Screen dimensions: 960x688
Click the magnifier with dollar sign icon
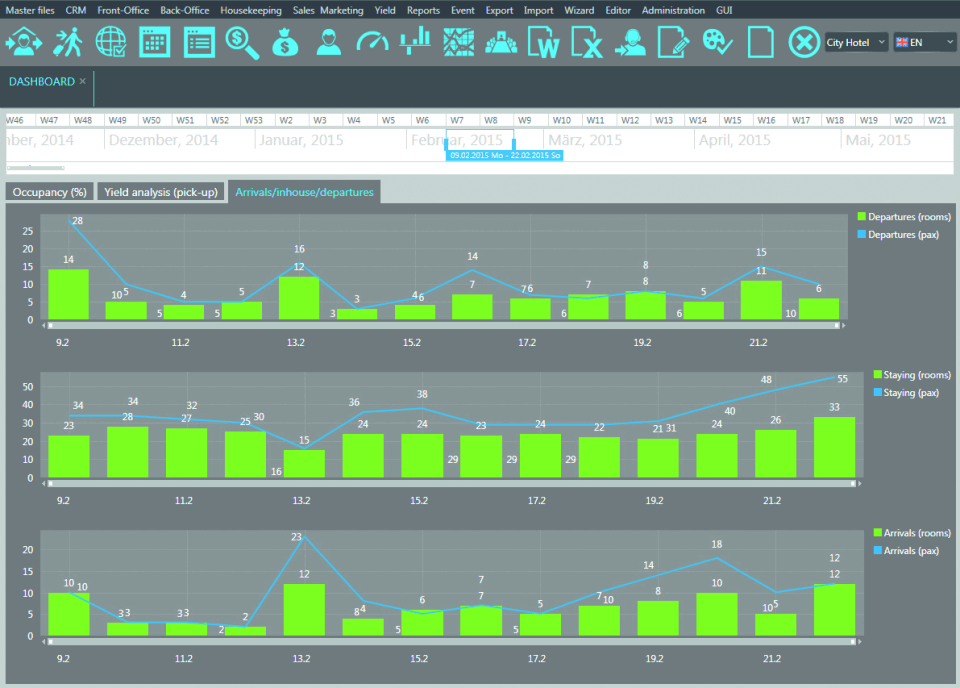click(x=241, y=42)
